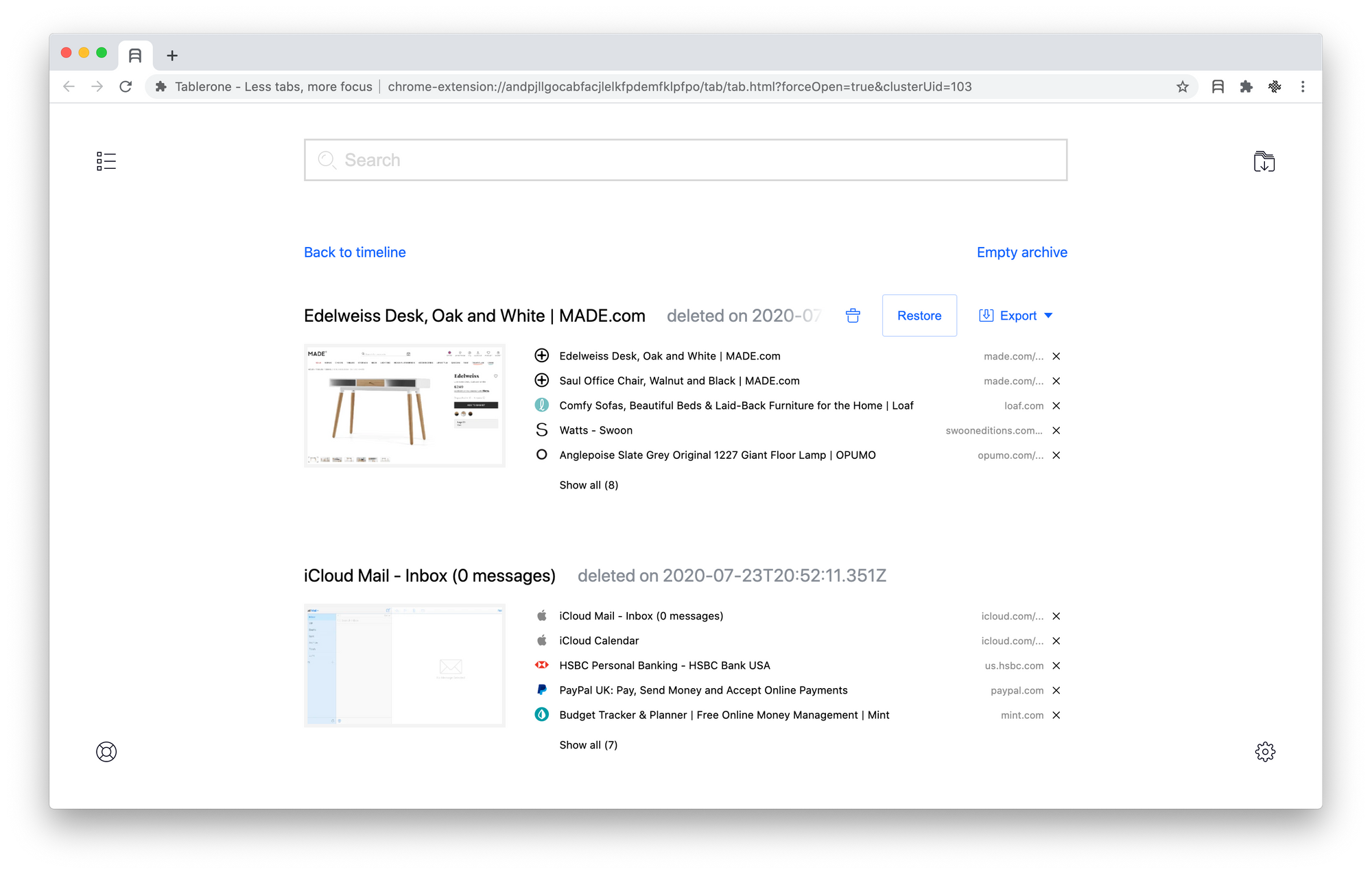Screen dimensions: 1372x874
Task: Open Mint Budget Tracker & Planner link
Action: point(724,715)
